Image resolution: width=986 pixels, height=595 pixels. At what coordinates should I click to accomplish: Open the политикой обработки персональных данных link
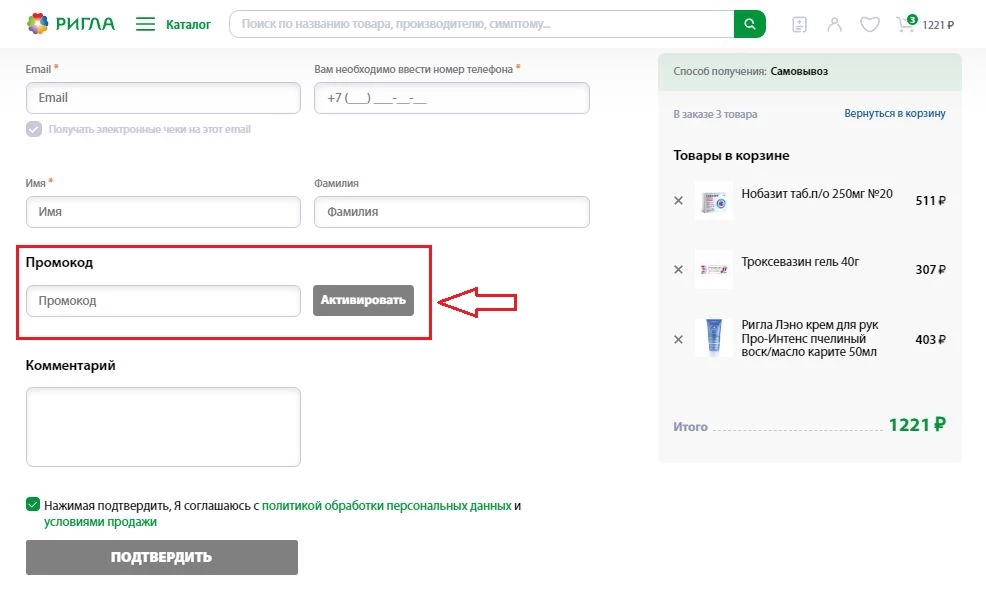[x=386, y=506]
